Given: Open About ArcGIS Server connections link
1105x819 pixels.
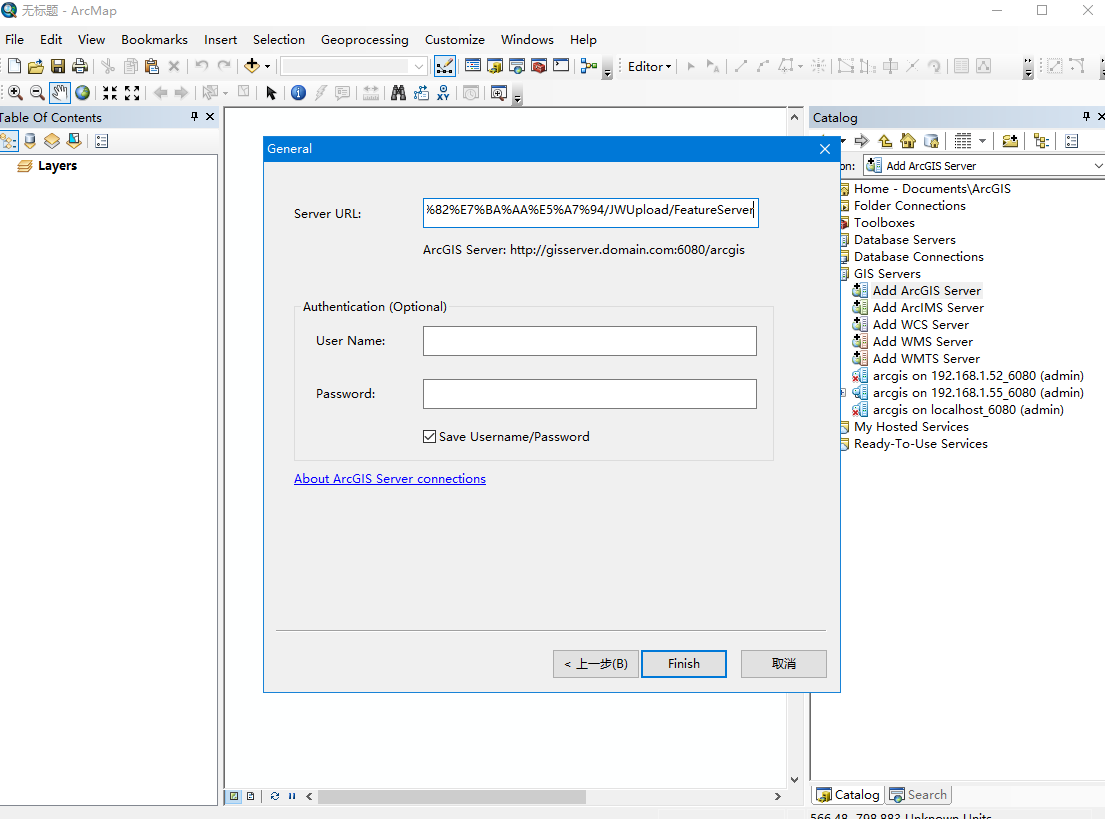Looking at the screenshot, I should click(x=390, y=478).
